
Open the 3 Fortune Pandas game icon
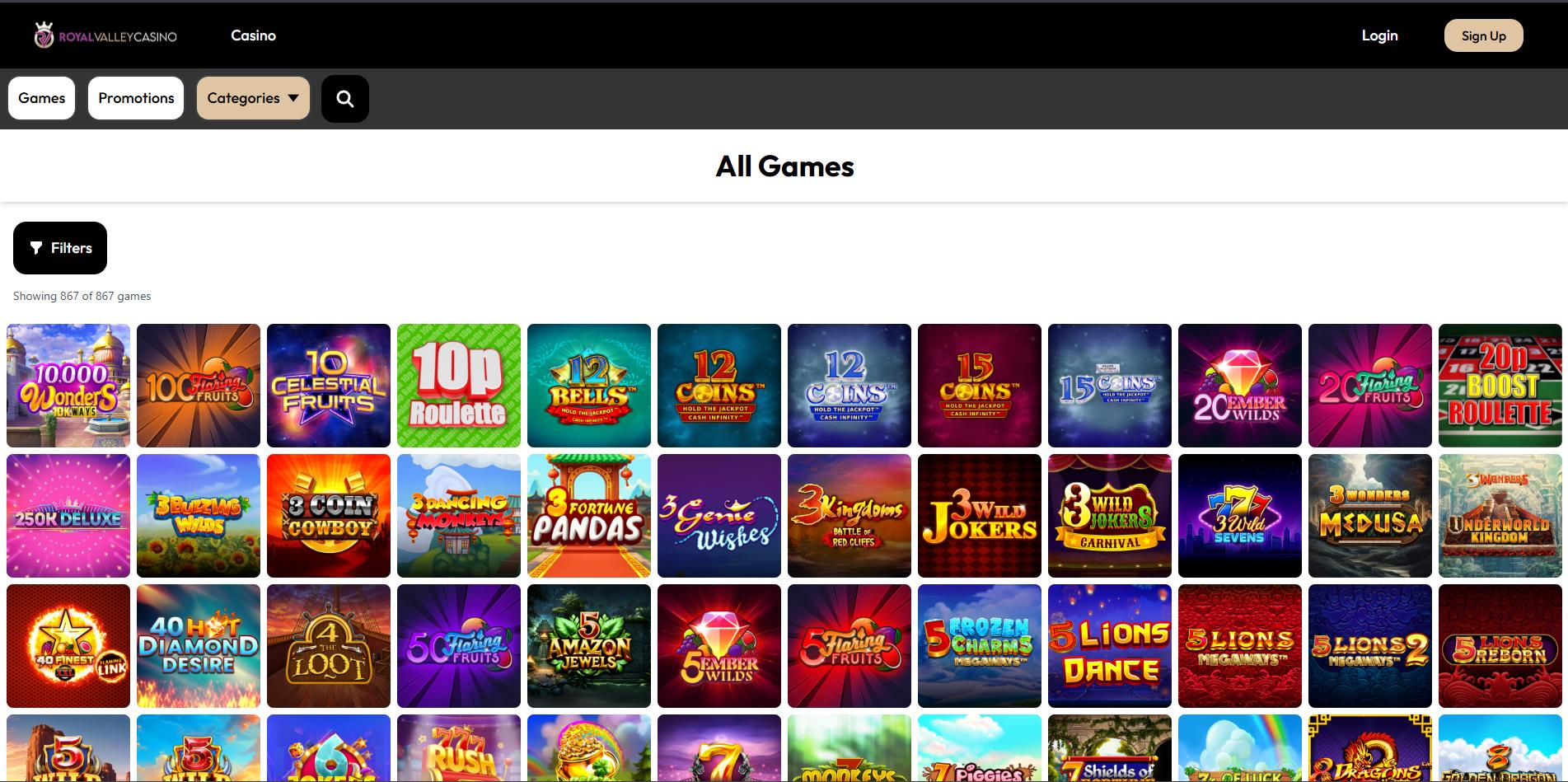tap(589, 516)
